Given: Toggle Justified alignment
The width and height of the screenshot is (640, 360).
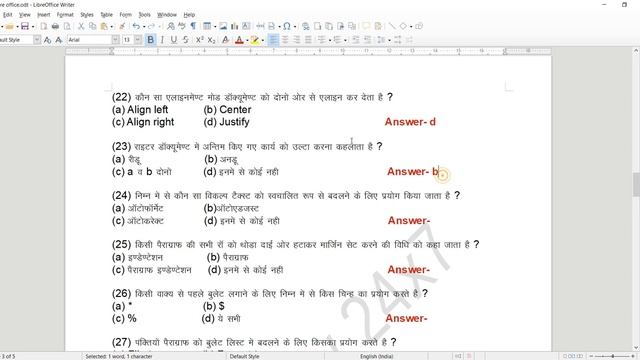Looking at the screenshot, I should point(309,40).
